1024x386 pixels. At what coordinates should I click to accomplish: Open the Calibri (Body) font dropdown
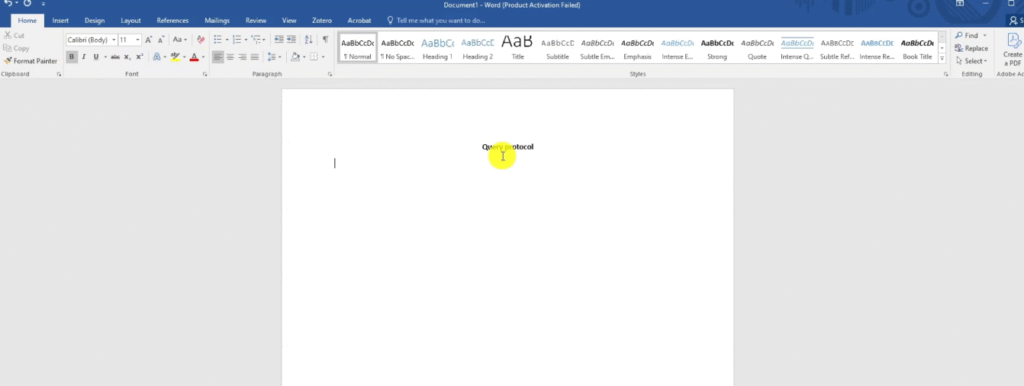coord(114,40)
